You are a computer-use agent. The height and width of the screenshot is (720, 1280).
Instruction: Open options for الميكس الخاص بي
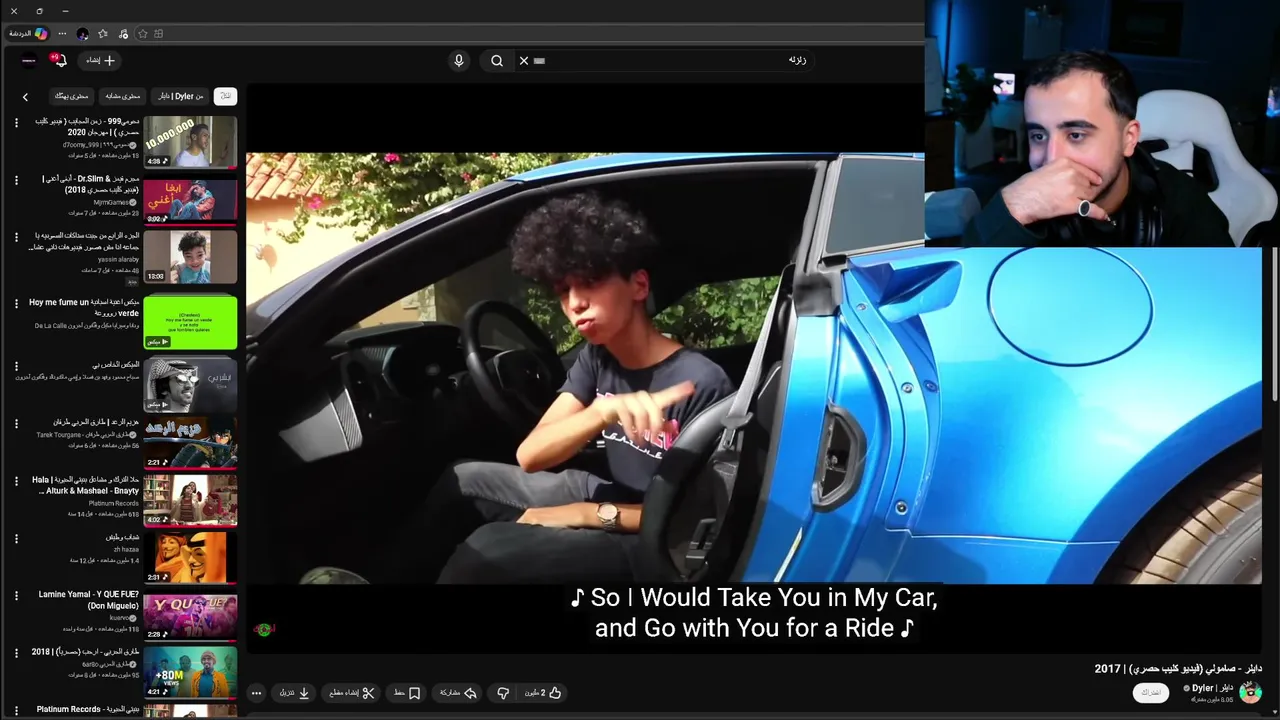pos(16,366)
